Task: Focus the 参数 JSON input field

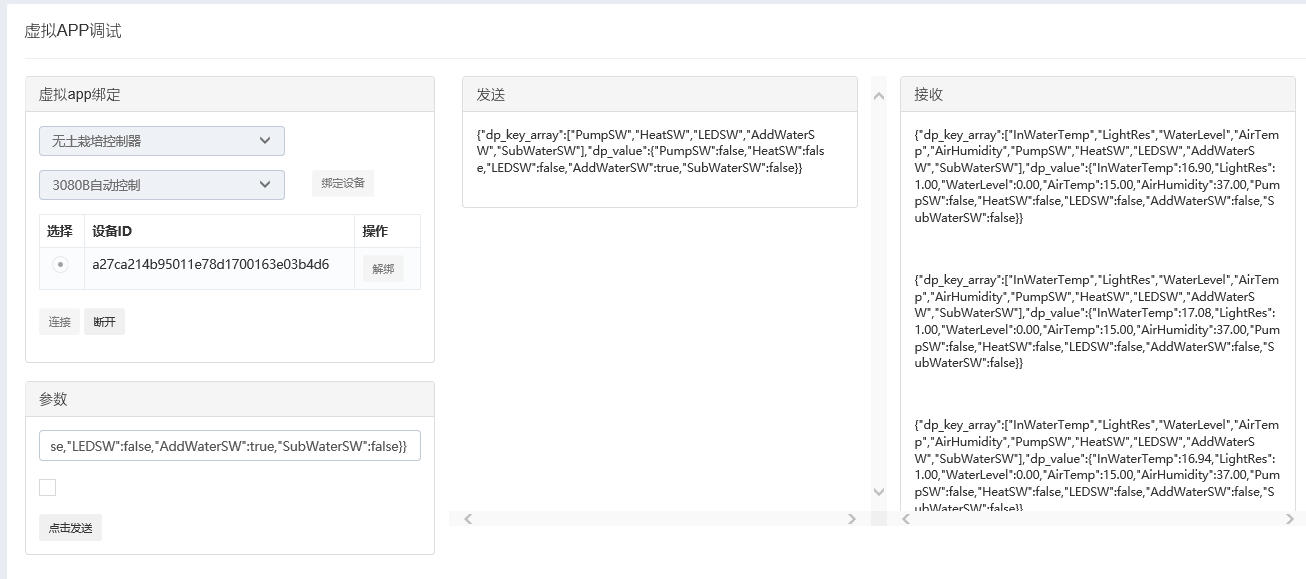Action: [x=229, y=446]
